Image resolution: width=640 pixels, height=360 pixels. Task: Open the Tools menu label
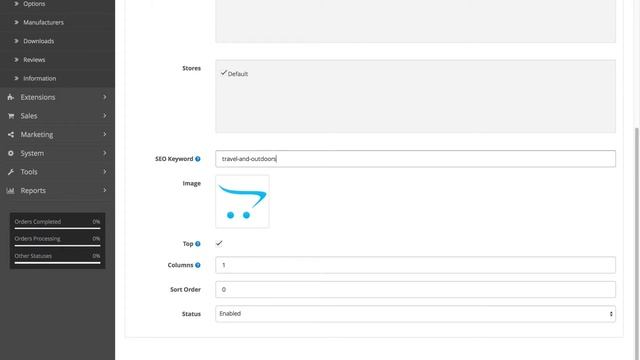[29, 172]
